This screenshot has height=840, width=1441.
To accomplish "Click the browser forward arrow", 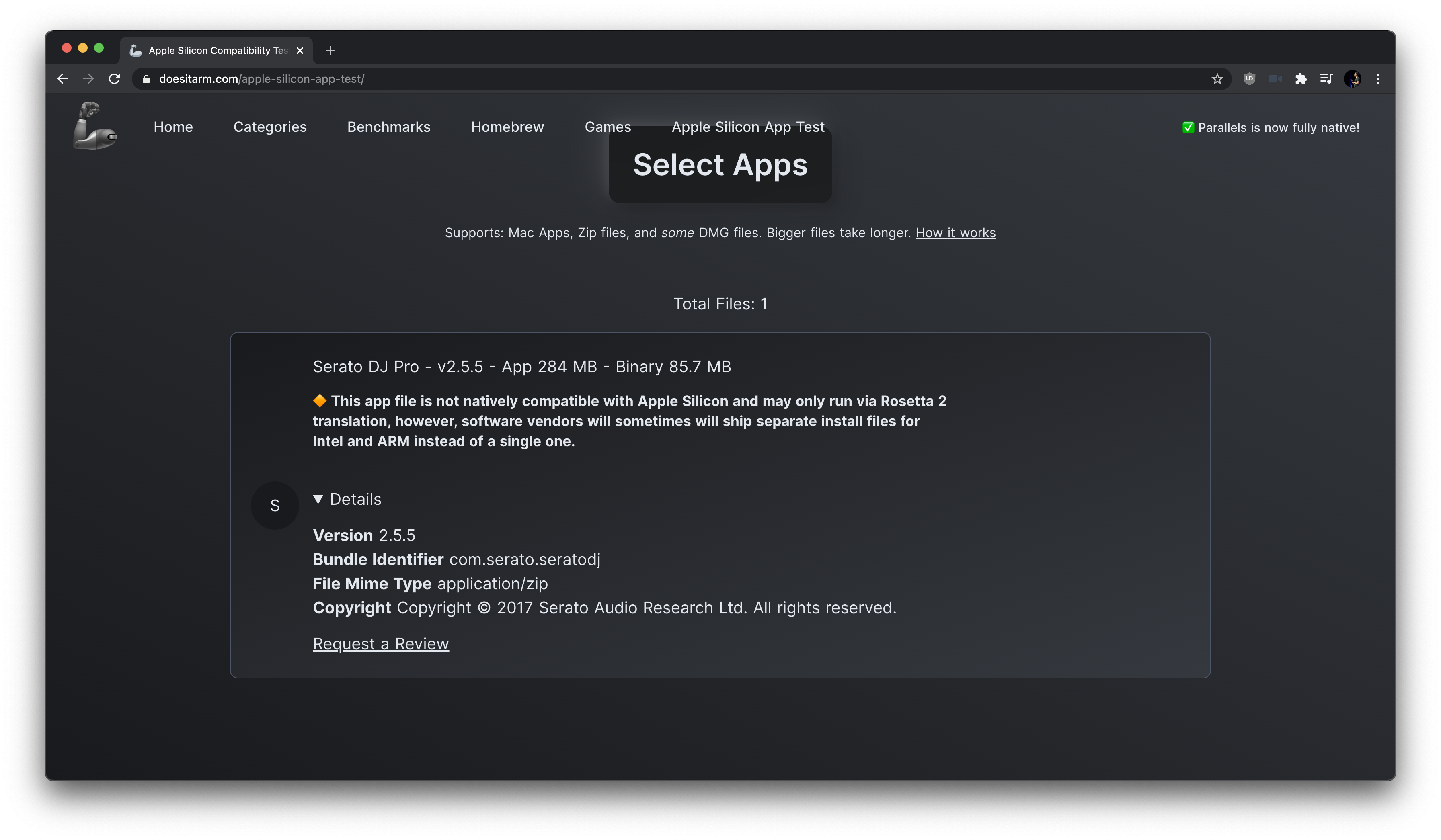I will (88, 79).
